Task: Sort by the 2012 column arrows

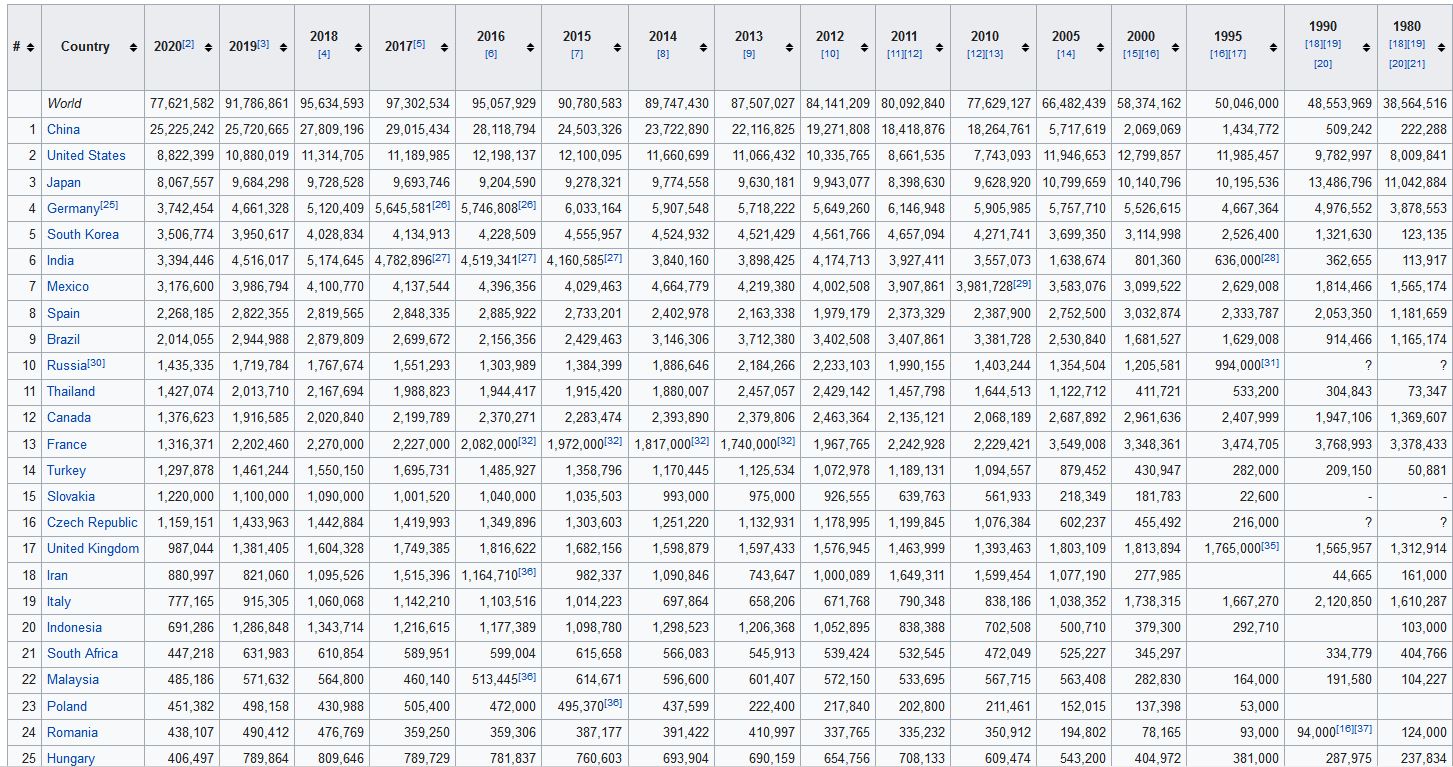Action: click(864, 47)
